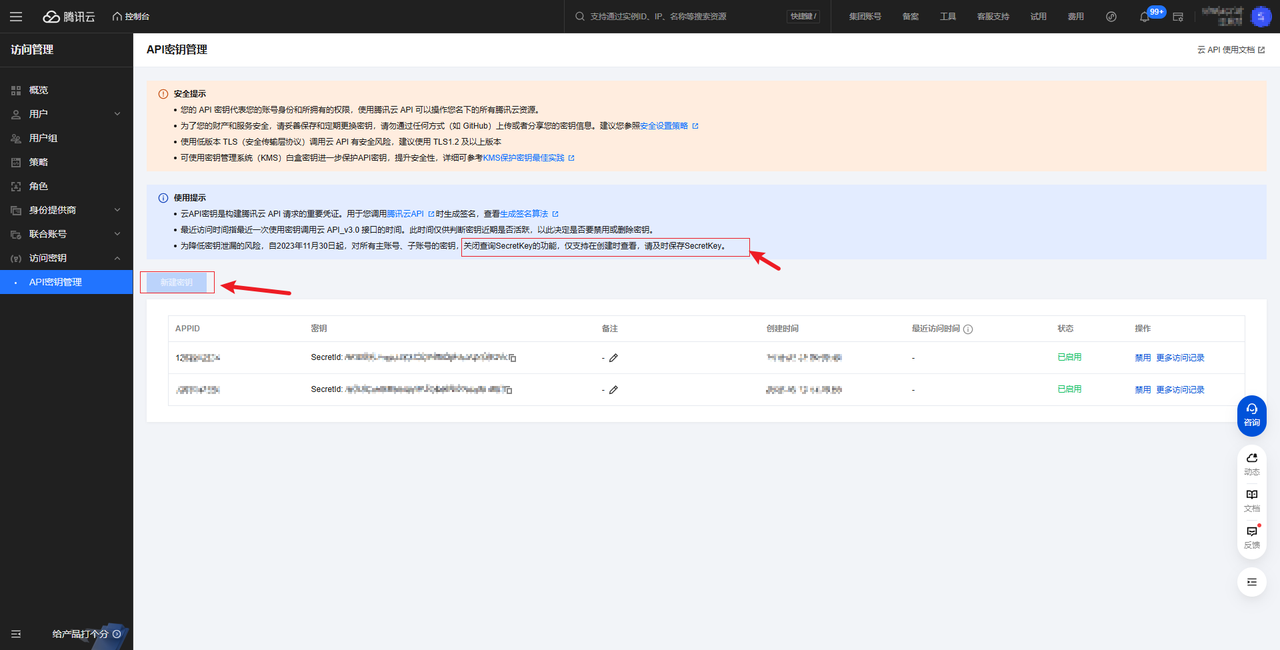Open 费用 in the top navigation bar
This screenshot has height=650, width=1280.
tap(1075, 17)
